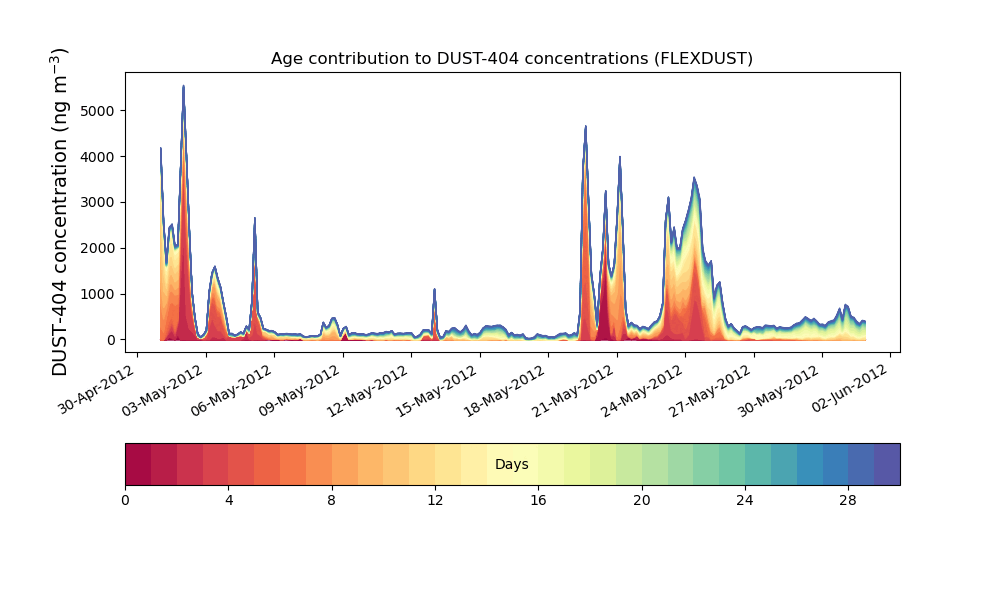
Task: Select the y-axis tick label 3000
Action: coord(98,203)
